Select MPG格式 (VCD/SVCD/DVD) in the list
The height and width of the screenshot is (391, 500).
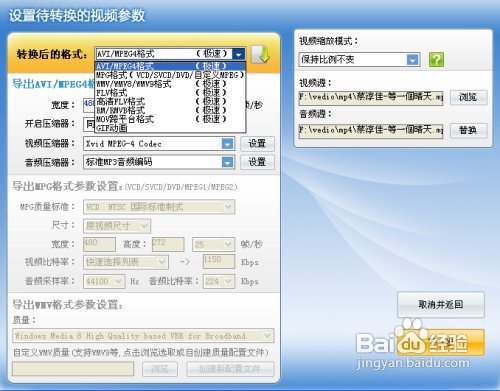(x=170, y=75)
